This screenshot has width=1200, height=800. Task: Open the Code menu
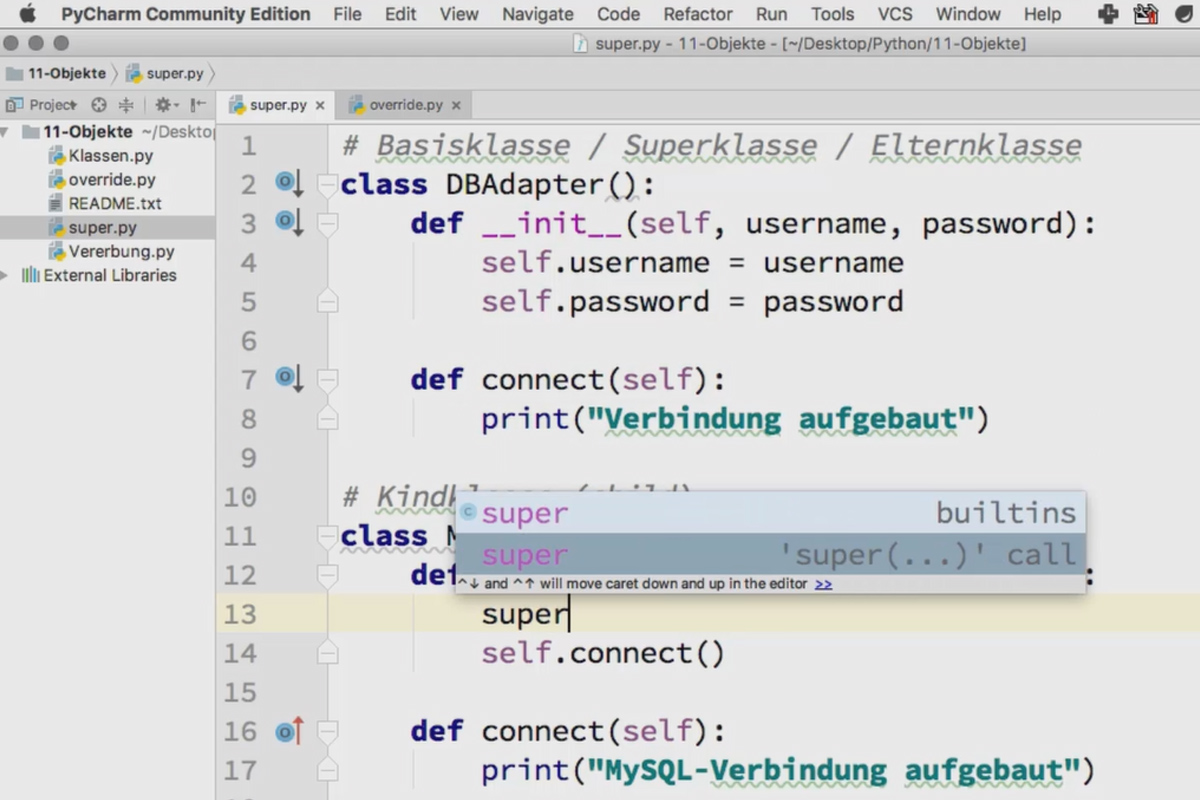click(618, 14)
